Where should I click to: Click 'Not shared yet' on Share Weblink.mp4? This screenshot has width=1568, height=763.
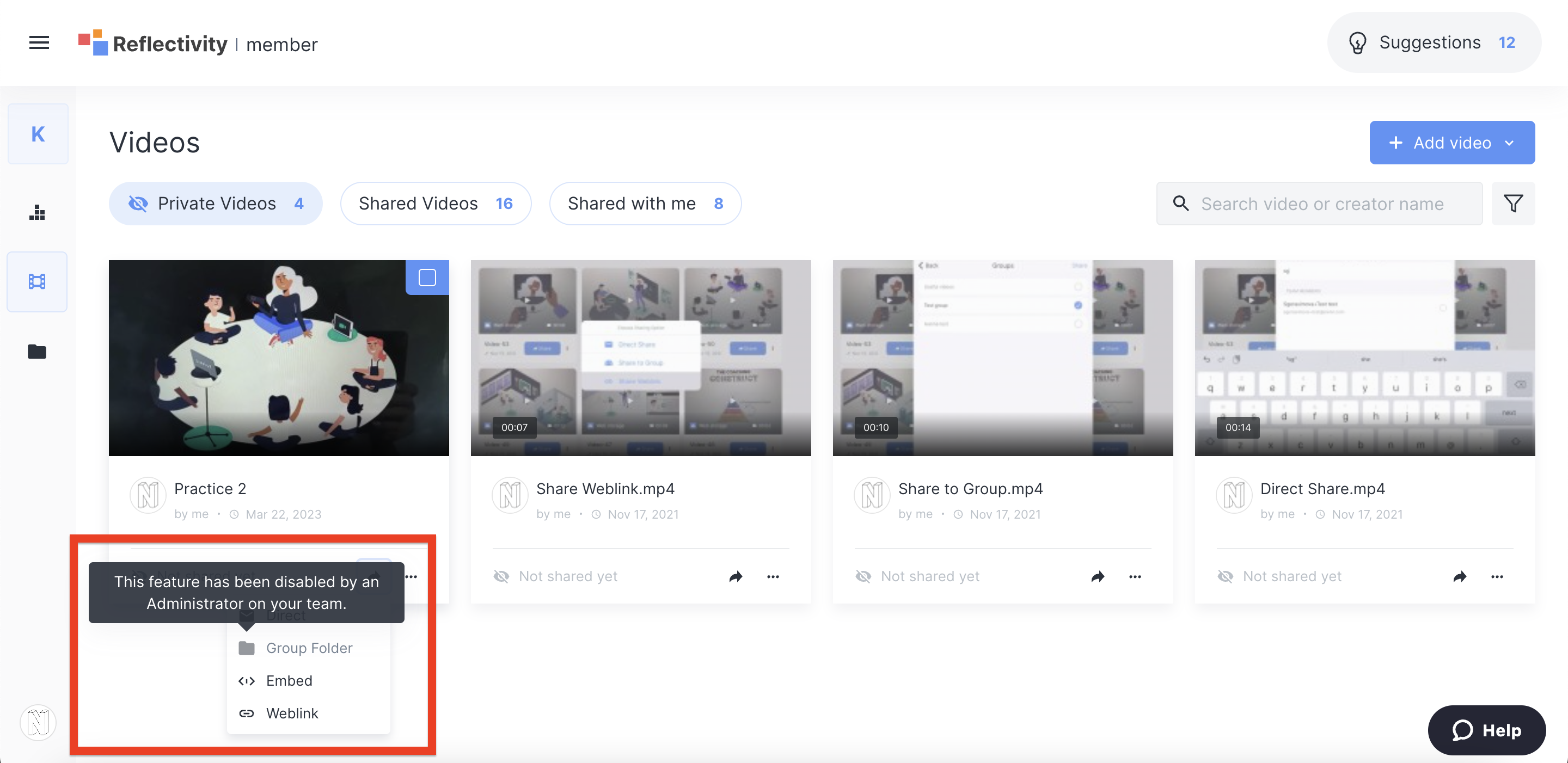click(568, 576)
